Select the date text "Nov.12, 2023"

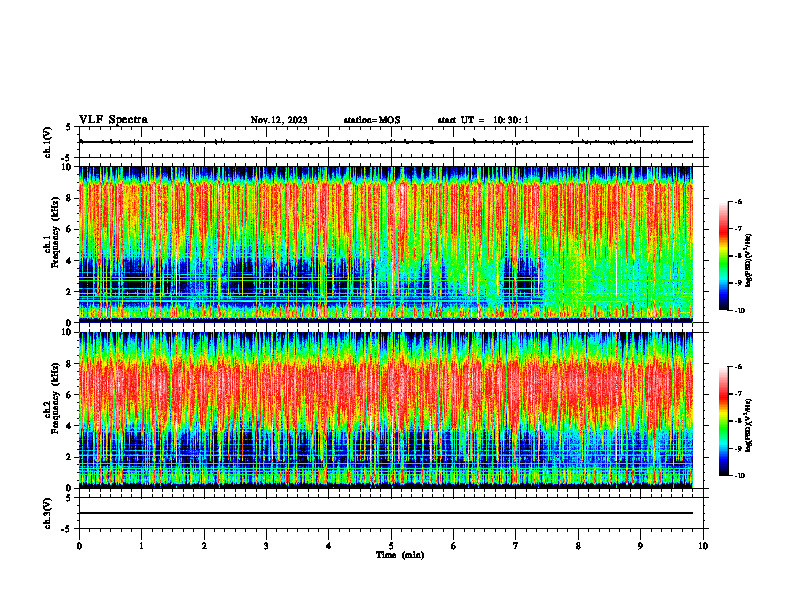[x=279, y=120]
